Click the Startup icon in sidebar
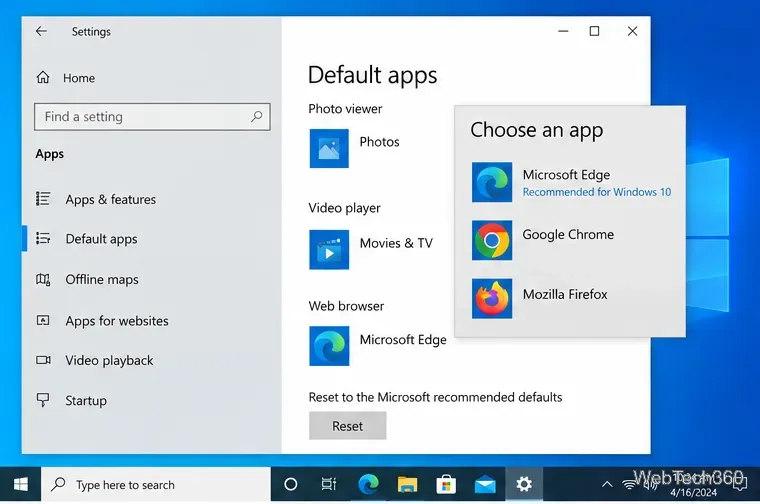760x504 pixels. [43, 400]
